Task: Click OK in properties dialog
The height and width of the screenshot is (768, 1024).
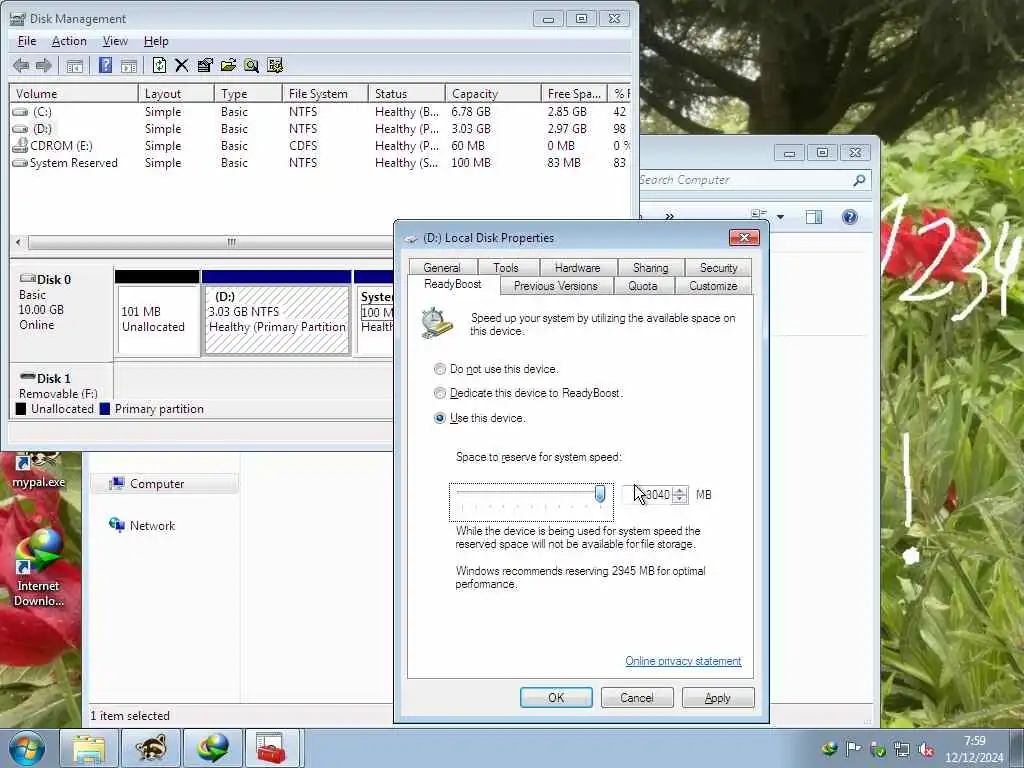Action: point(556,697)
